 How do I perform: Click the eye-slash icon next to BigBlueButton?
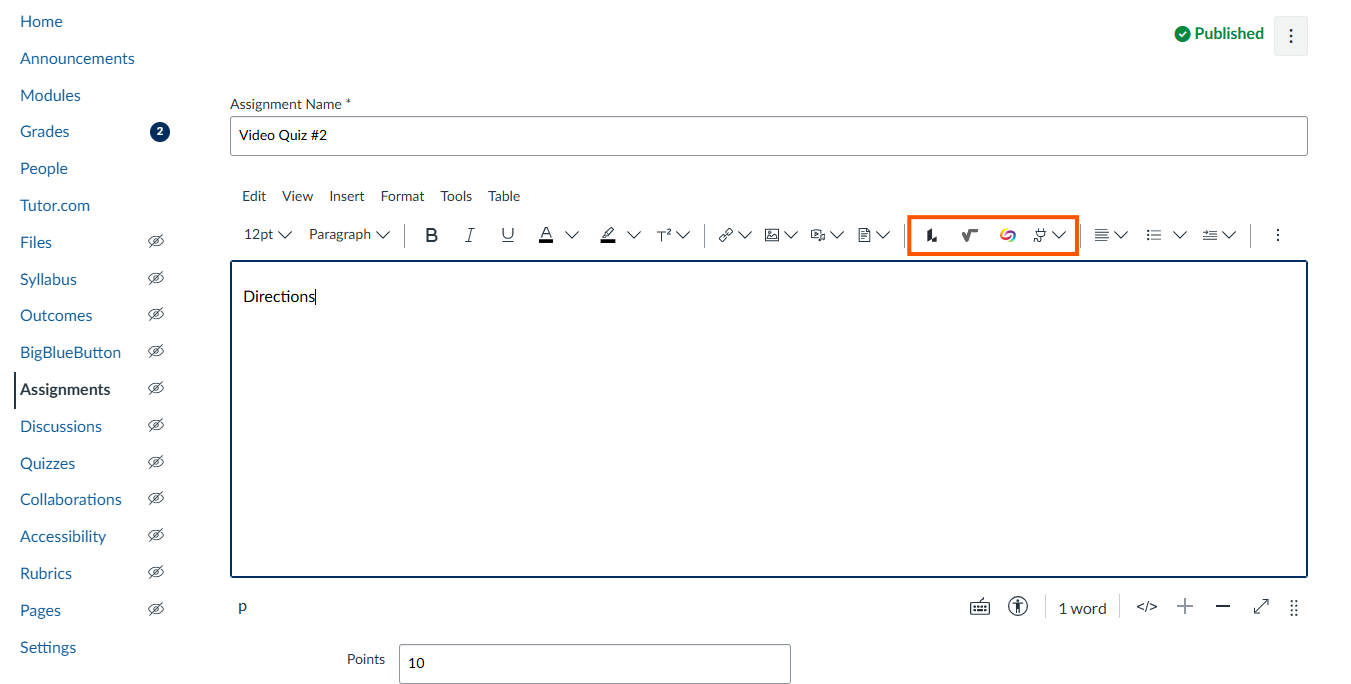tap(155, 351)
